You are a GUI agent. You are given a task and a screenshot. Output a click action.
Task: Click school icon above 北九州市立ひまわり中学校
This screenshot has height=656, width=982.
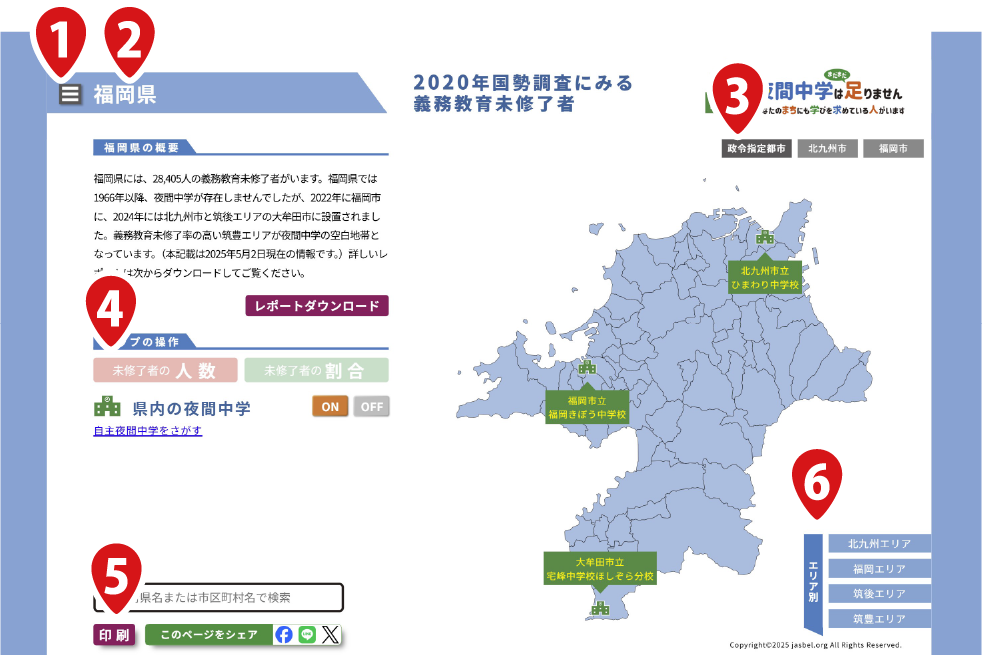click(765, 238)
